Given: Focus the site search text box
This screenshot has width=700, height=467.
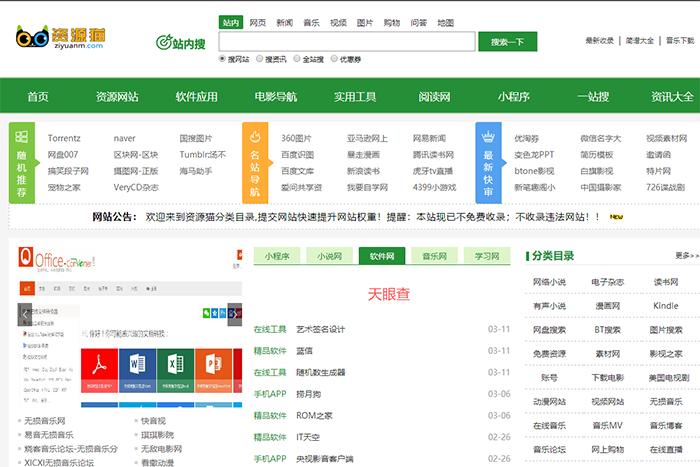Looking at the screenshot, I should click(x=347, y=42).
